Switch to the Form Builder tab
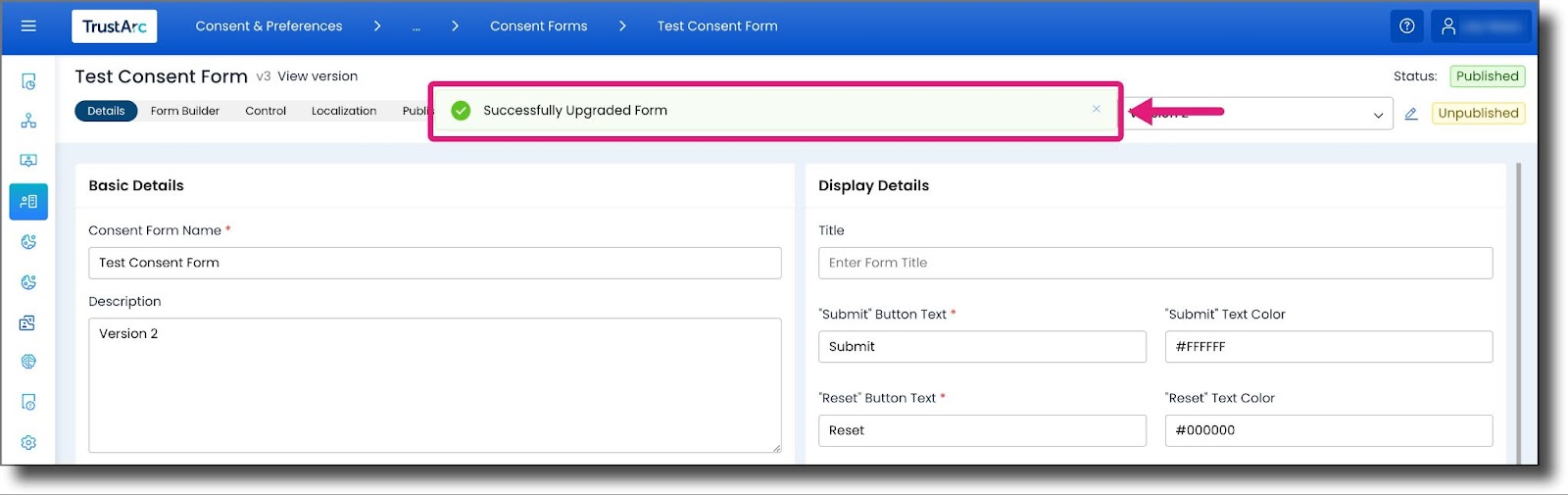1568x495 pixels. [185, 111]
